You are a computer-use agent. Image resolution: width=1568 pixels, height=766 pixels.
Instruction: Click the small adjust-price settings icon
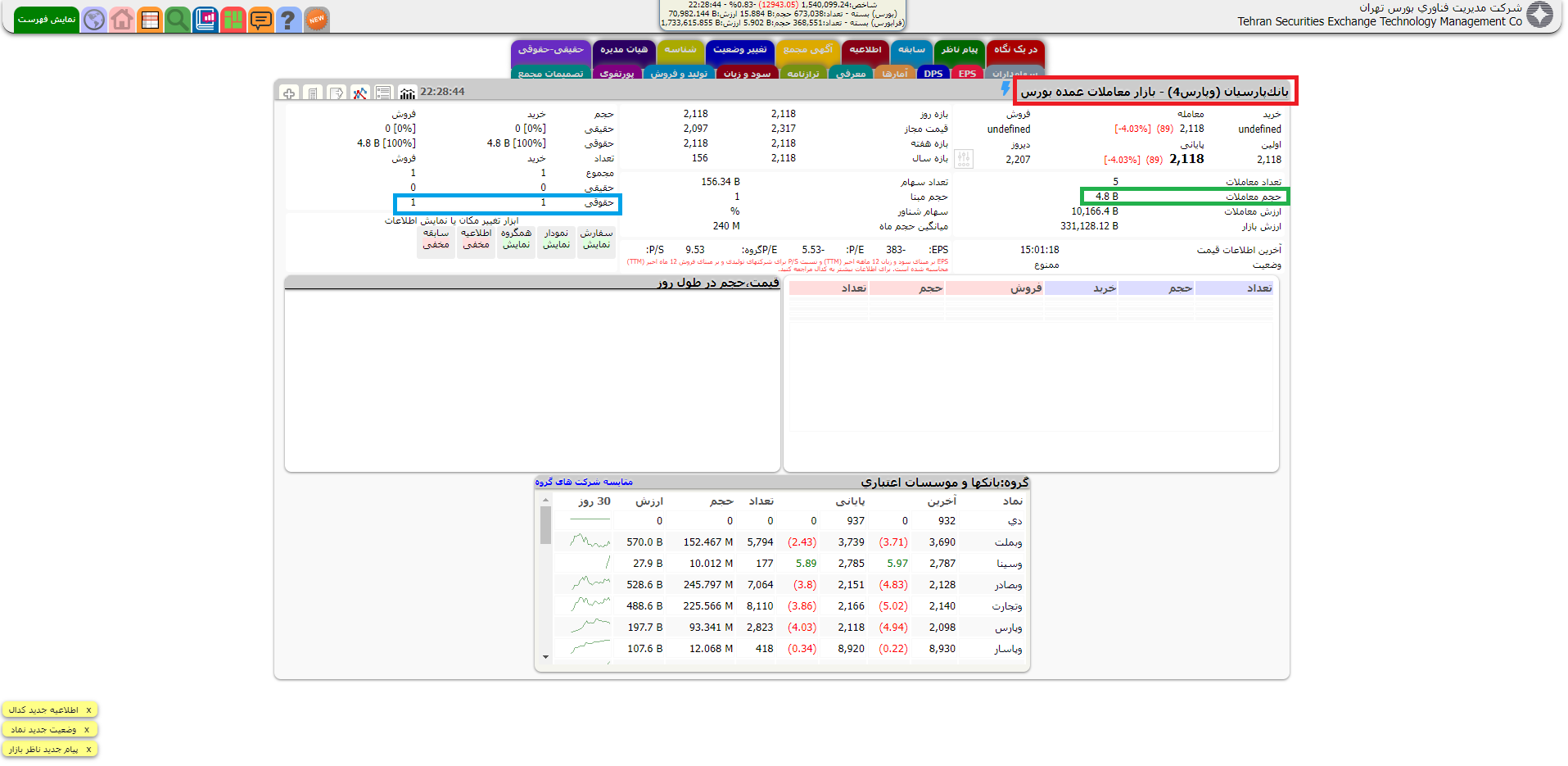click(x=964, y=158)
